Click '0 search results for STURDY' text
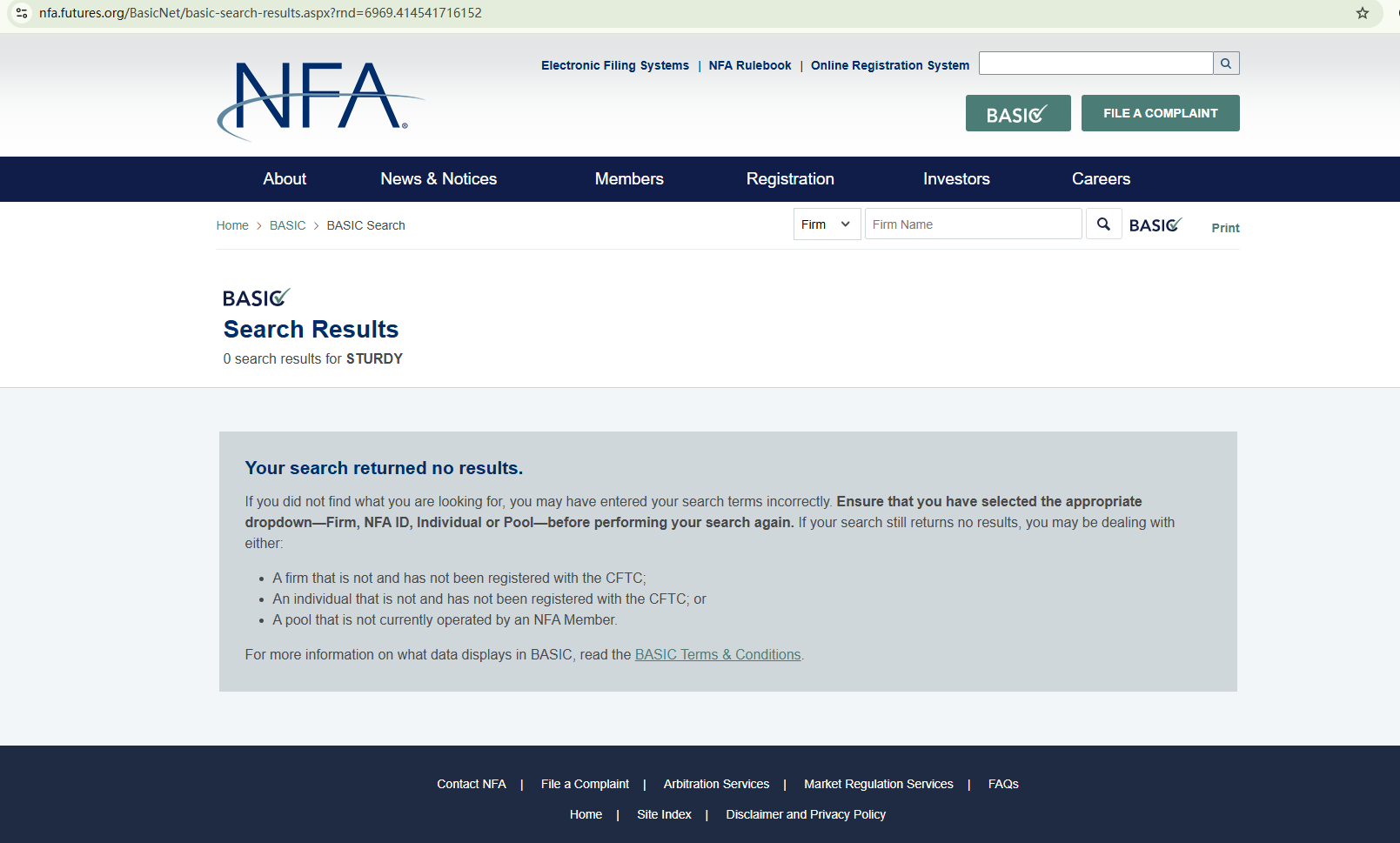Image resolution: width=1400 pixels, height=843 pixels. point(313,358)
